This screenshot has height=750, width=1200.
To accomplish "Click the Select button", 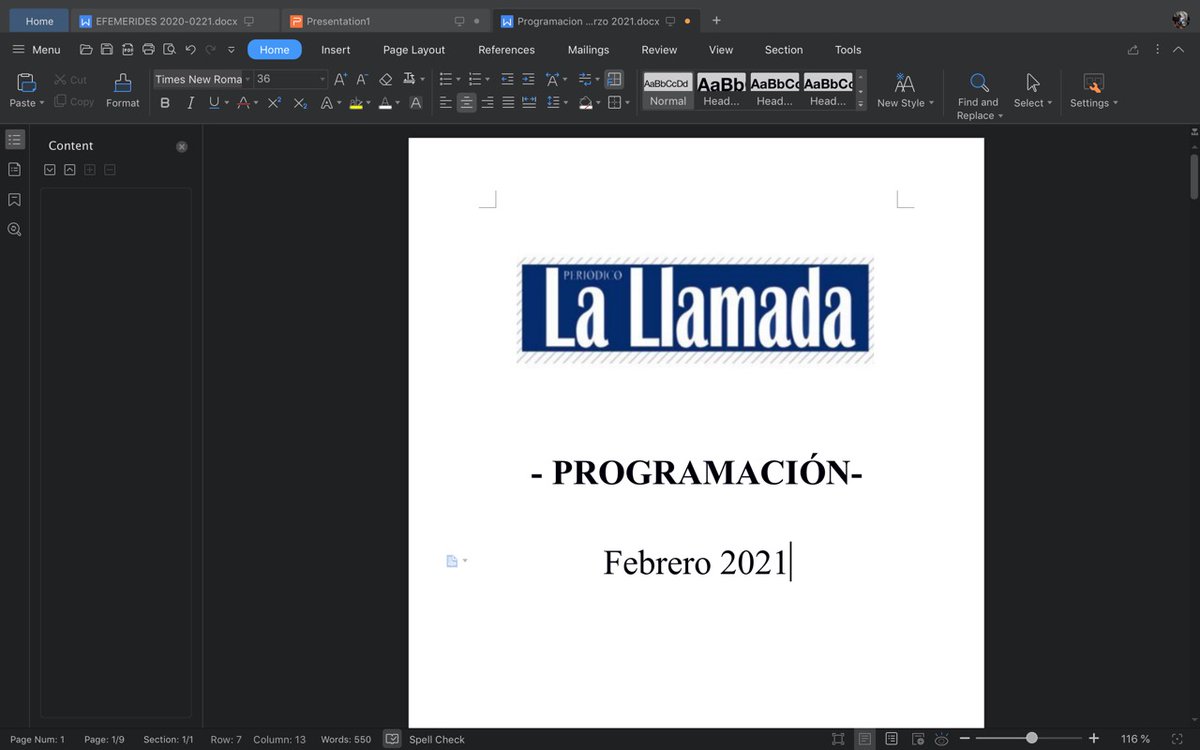I will point(1033,90).
